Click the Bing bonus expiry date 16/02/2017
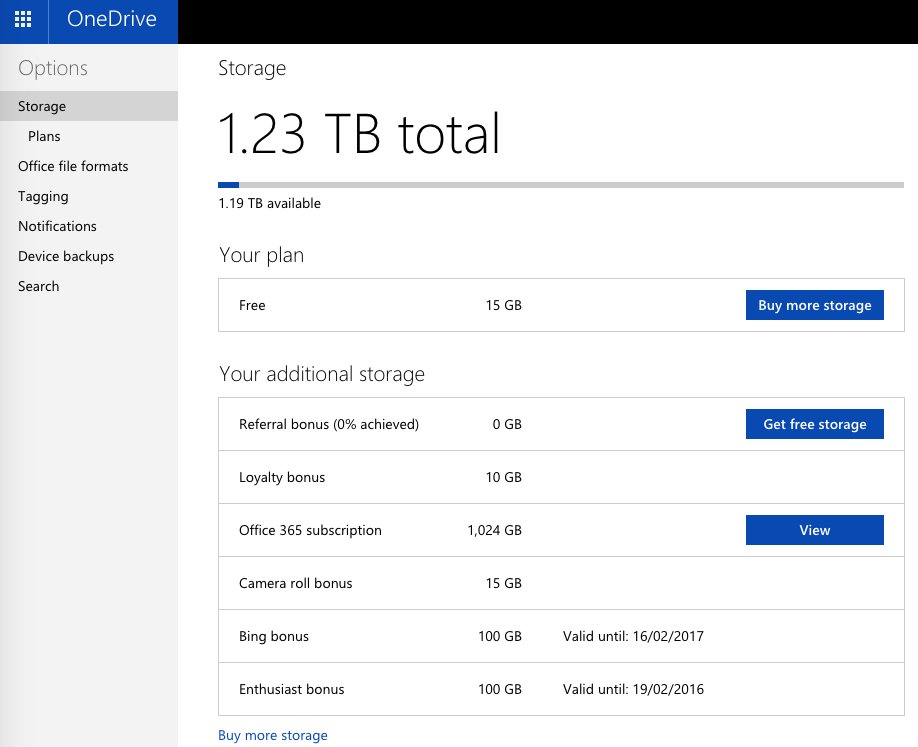Viewport: 918px width, 747px height. [x=668, y=636]
